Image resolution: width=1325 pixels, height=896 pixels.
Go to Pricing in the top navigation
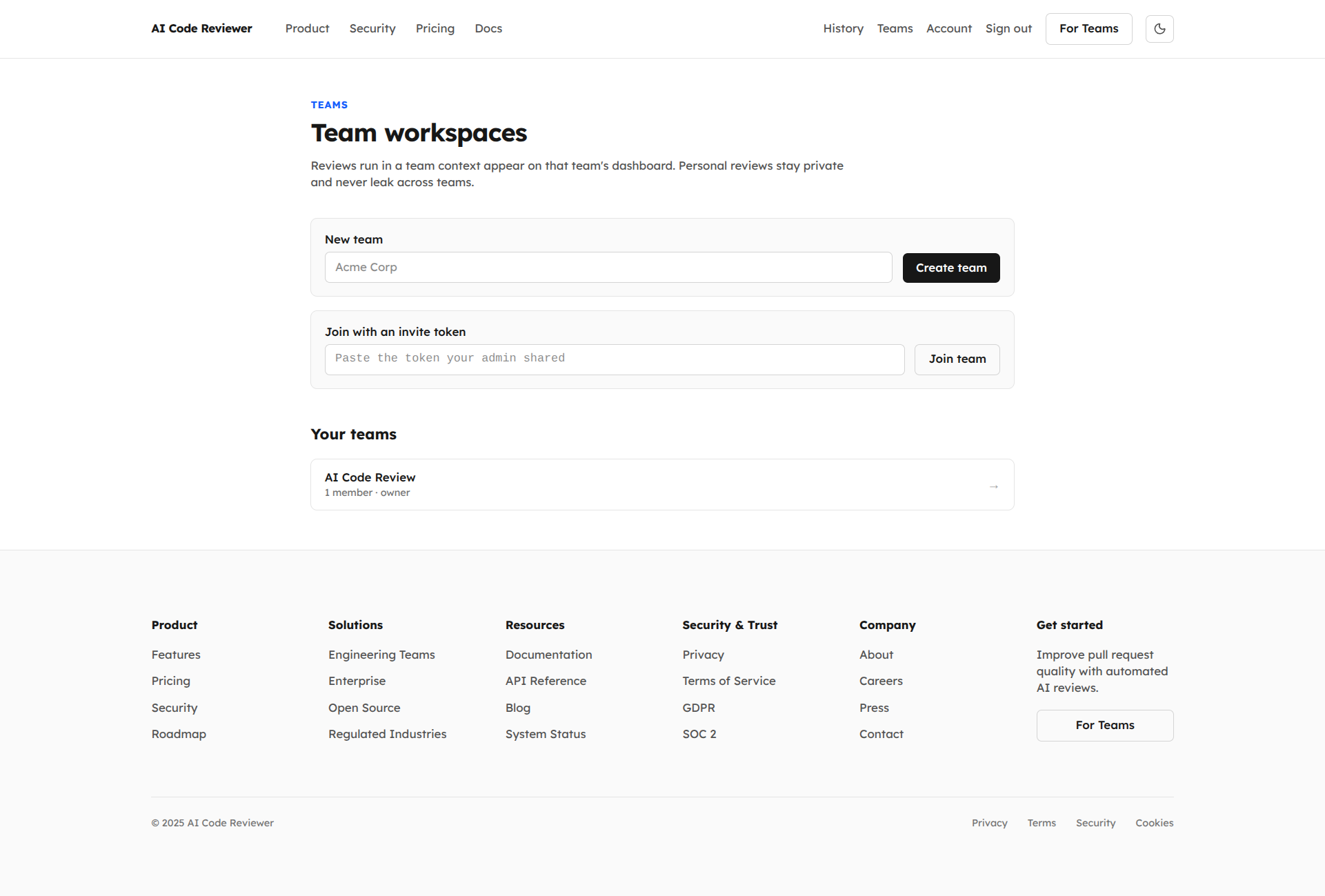point(435,28)
